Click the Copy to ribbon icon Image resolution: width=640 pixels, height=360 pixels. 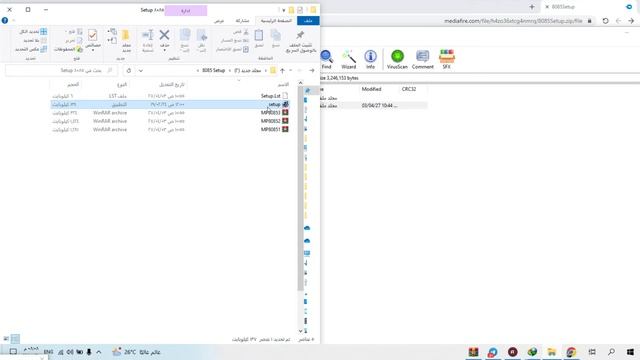tap(185, 36)
